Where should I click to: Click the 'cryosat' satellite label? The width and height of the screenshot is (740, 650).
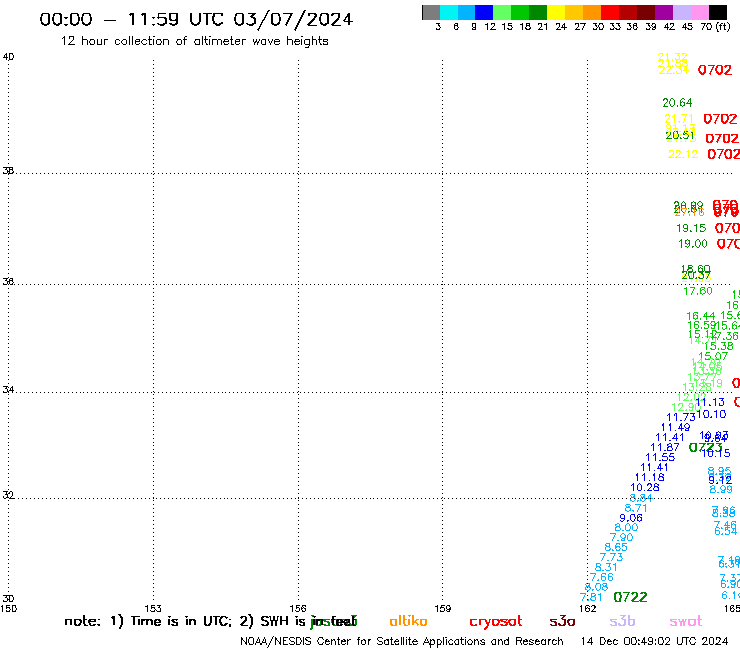click(496, 622)
